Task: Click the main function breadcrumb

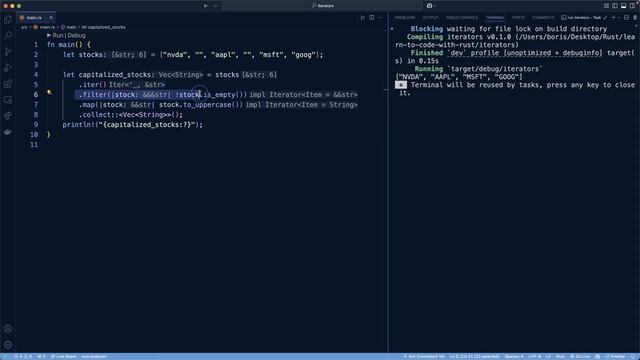Action: click(x=69, y=27)
